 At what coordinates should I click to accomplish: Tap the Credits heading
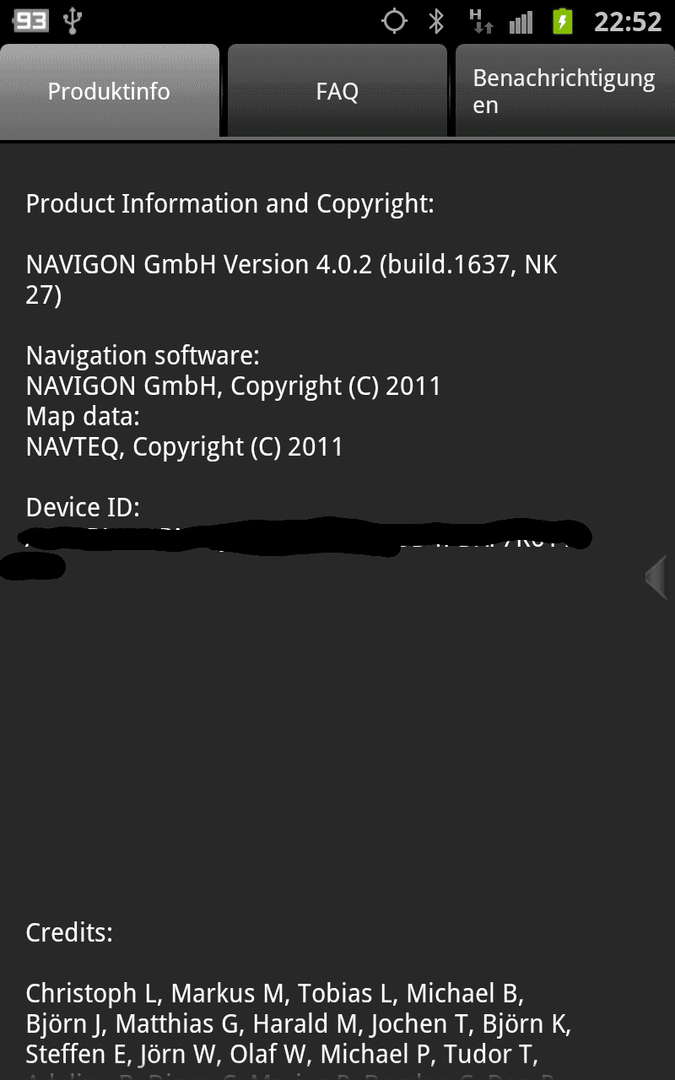point(69,933)
